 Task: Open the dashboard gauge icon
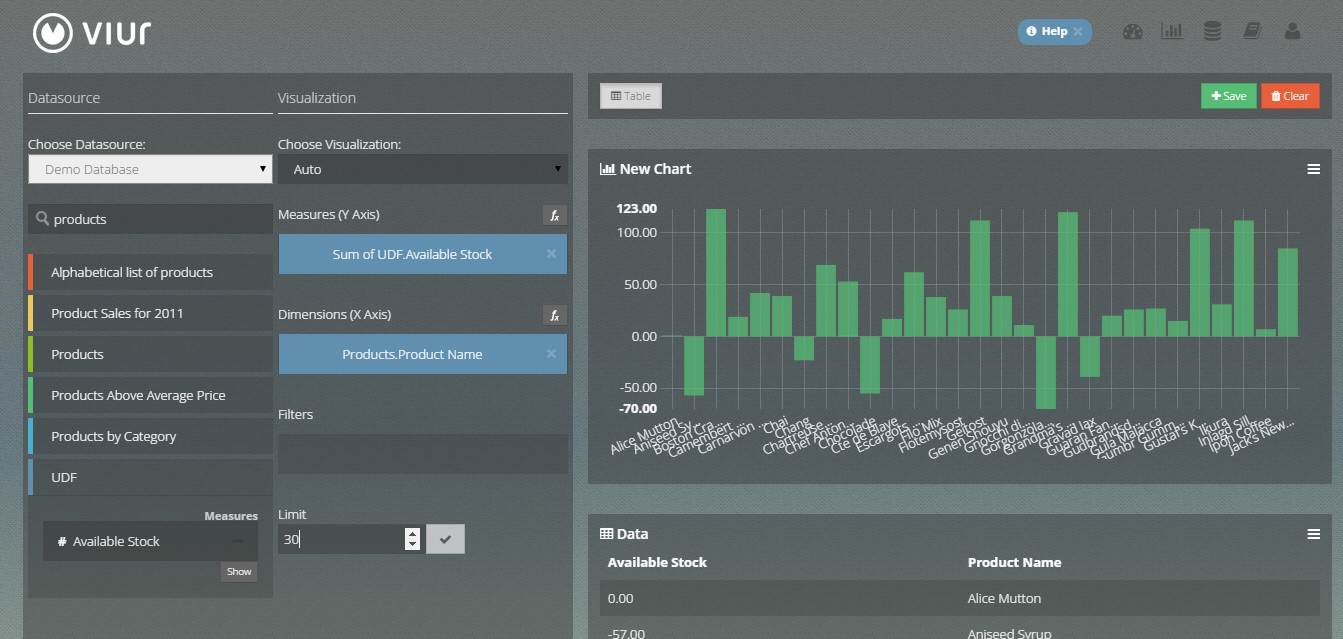click(1132, 32)
